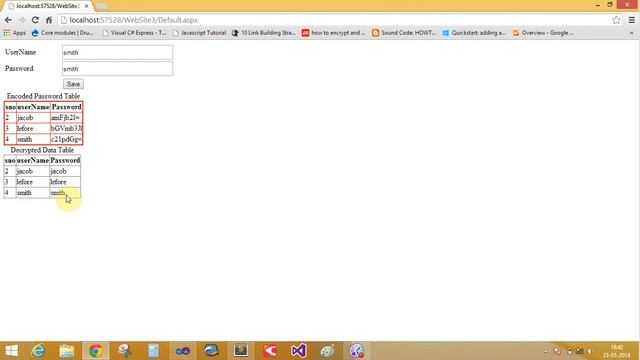Click Password header in Encoded Password Table
Image resolution: width=640 pixels, height=360 pixels.
tap(67, 107)
